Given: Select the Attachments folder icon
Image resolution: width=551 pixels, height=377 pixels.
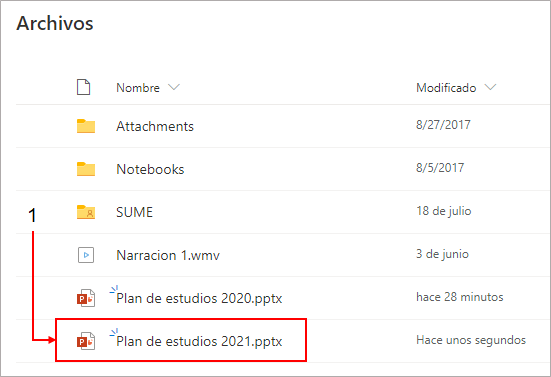Looking at the screenshot, I should pos(86,126).
